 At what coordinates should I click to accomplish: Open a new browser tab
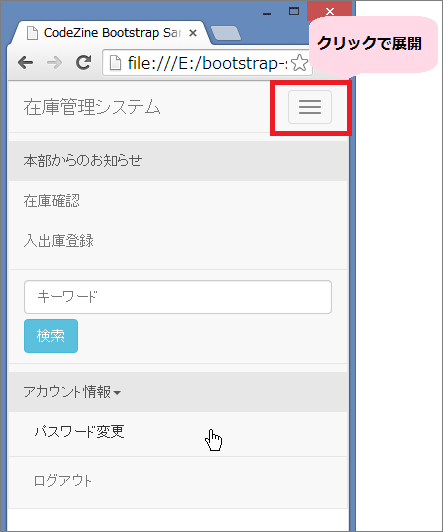(x=226, y=33)
